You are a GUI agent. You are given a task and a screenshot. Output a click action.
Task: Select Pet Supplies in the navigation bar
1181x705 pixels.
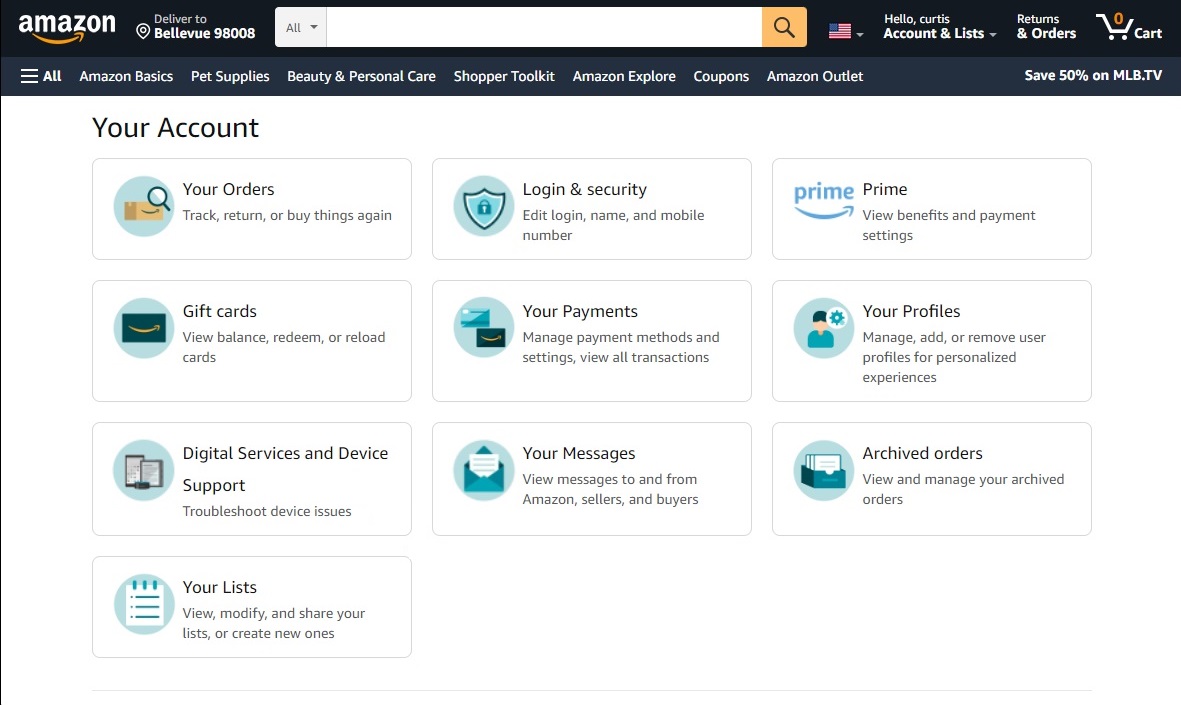coord(229,76)
